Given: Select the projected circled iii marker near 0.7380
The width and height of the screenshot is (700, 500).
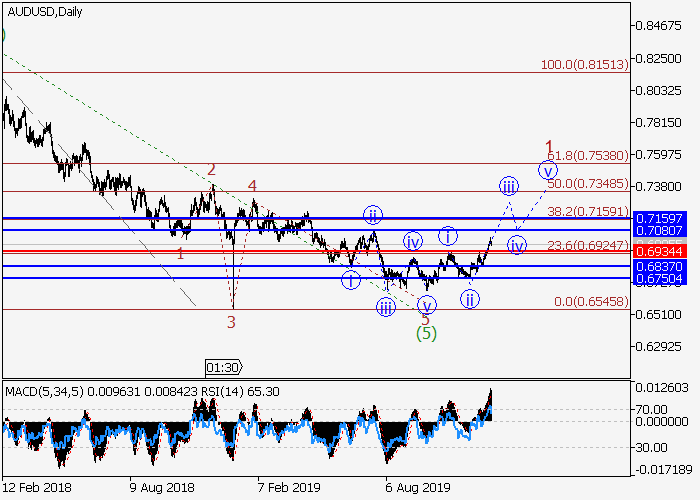Looking at the screenshot, I should coord(508,186).
